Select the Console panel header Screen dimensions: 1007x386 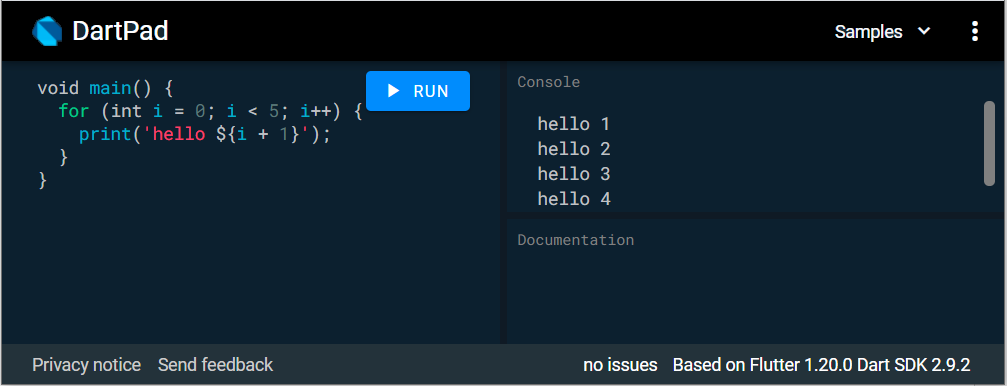point(548,82)
